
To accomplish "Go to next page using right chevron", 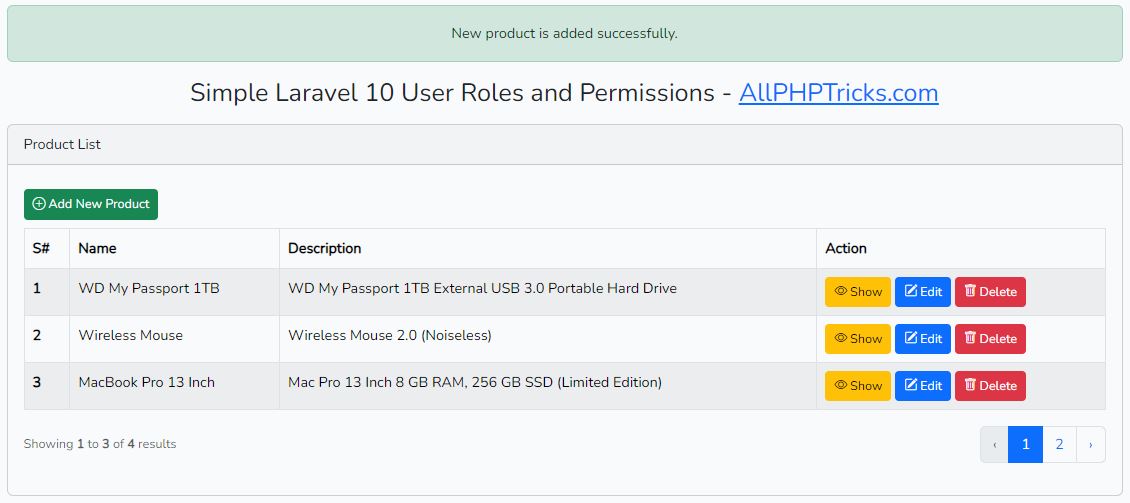I will 1090,444.
